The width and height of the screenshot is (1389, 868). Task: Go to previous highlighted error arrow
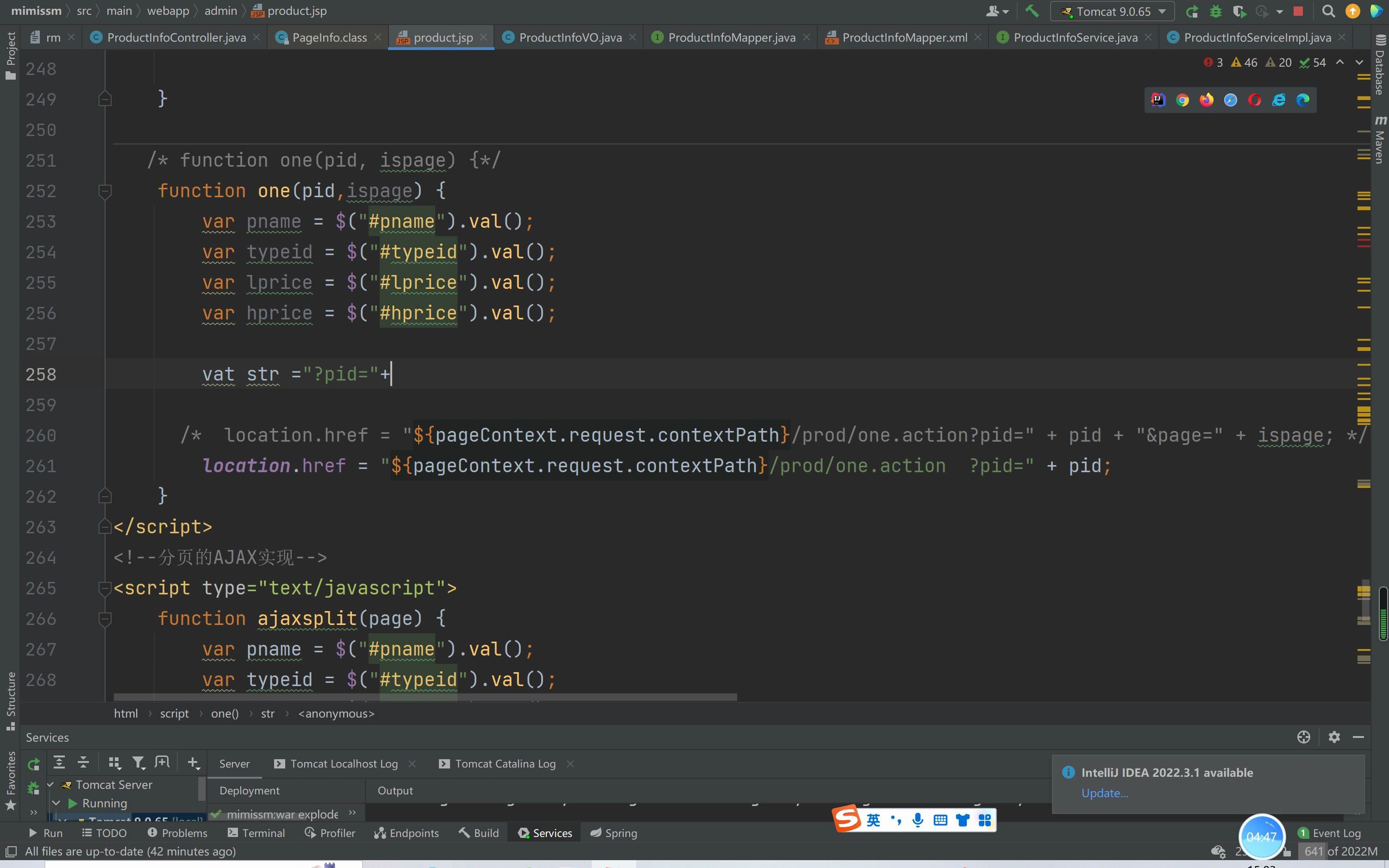[1339, 62]
